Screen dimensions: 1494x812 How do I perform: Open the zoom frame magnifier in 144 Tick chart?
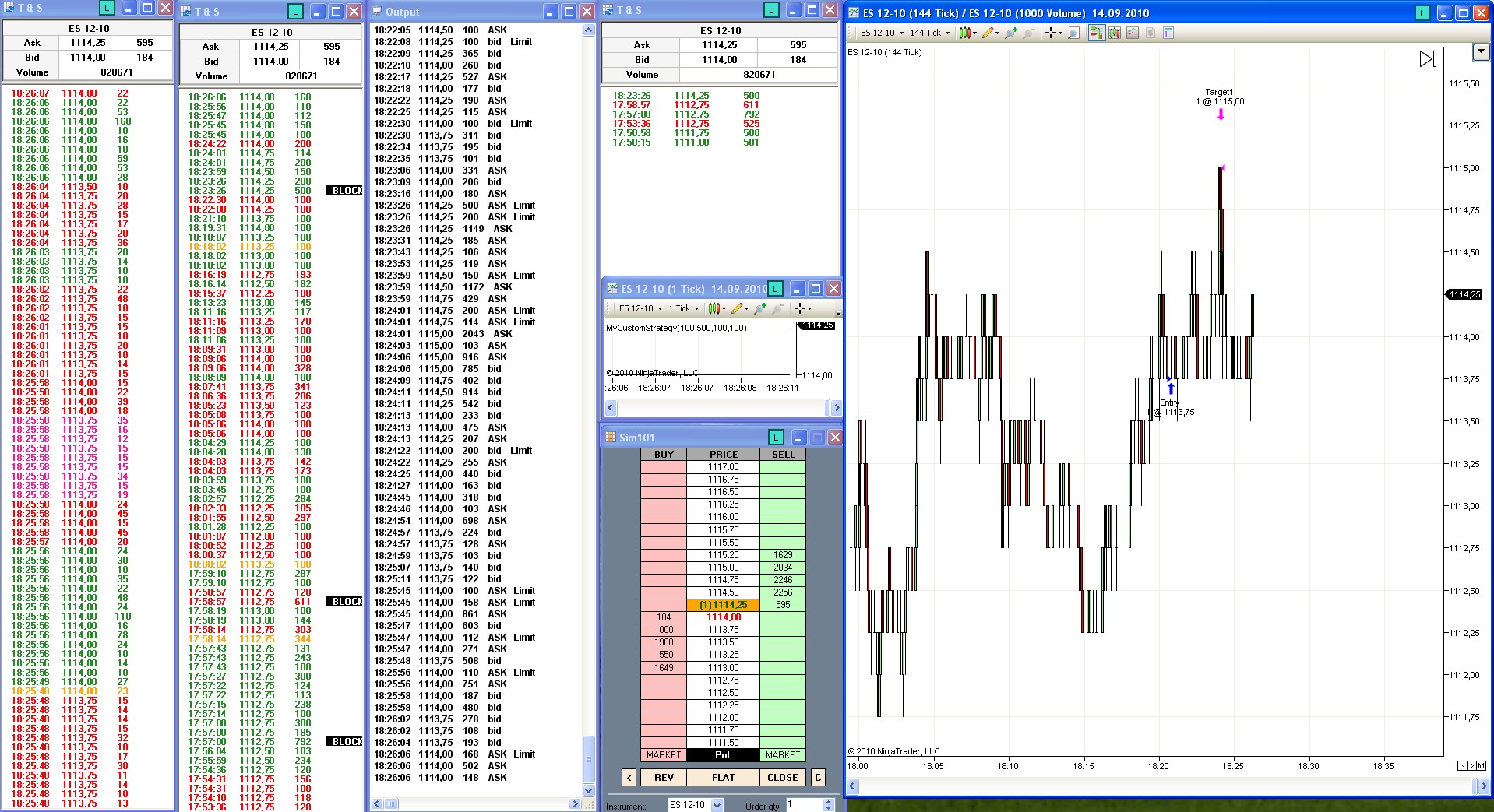click(x=1073, y=33)
